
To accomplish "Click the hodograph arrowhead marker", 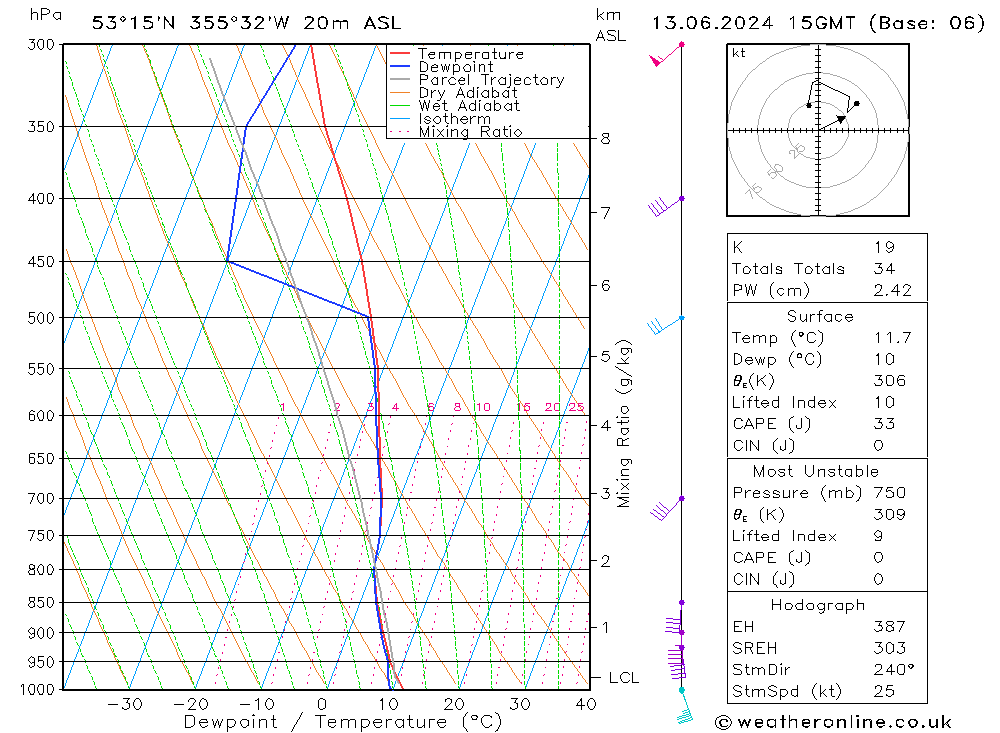I will coord(841,119).
